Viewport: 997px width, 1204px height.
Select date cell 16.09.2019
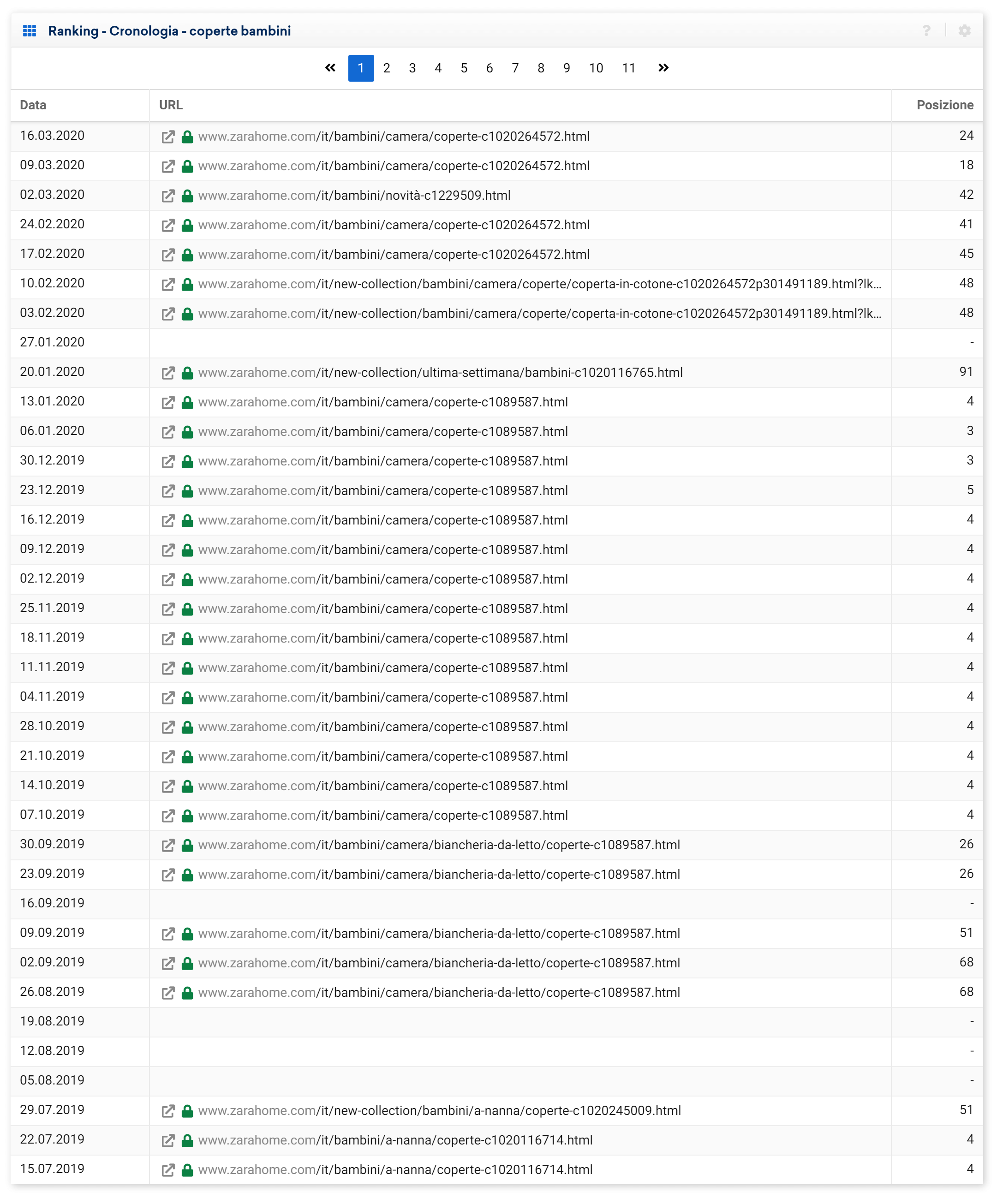(x=52, y=904)
